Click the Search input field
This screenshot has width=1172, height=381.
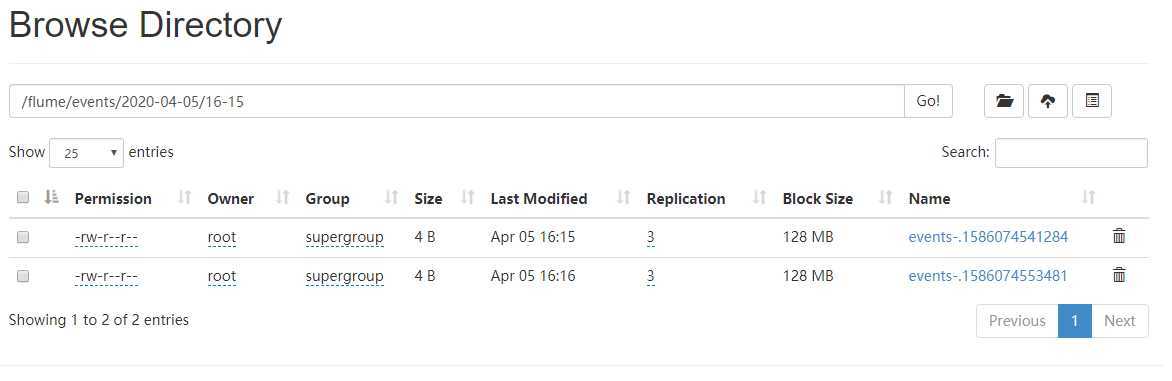click(1071, 152)
